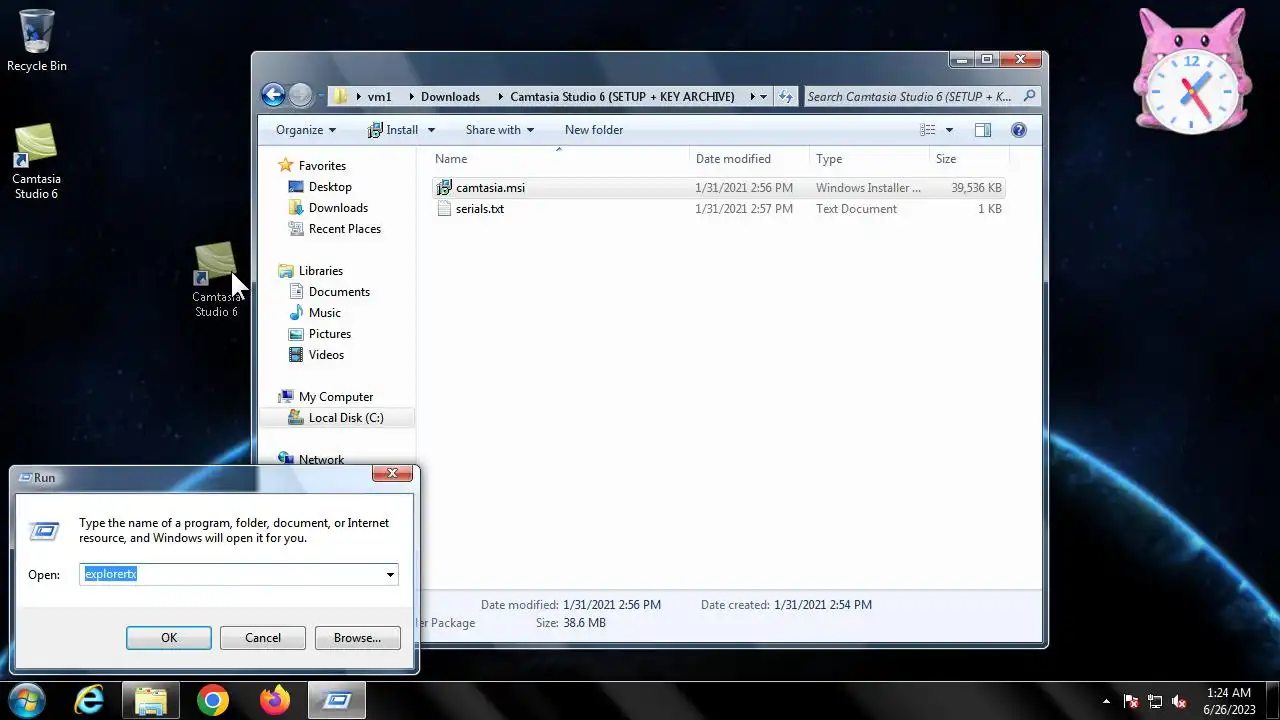Open the address bar history dropdown
The height and width of the screenshot is (720, 1280).
(764, 97)
